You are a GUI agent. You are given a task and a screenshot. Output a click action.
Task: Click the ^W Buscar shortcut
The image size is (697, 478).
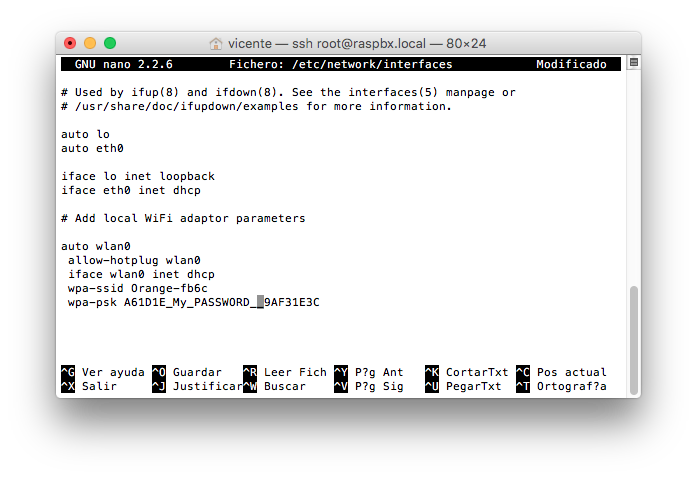coord(274,386)
